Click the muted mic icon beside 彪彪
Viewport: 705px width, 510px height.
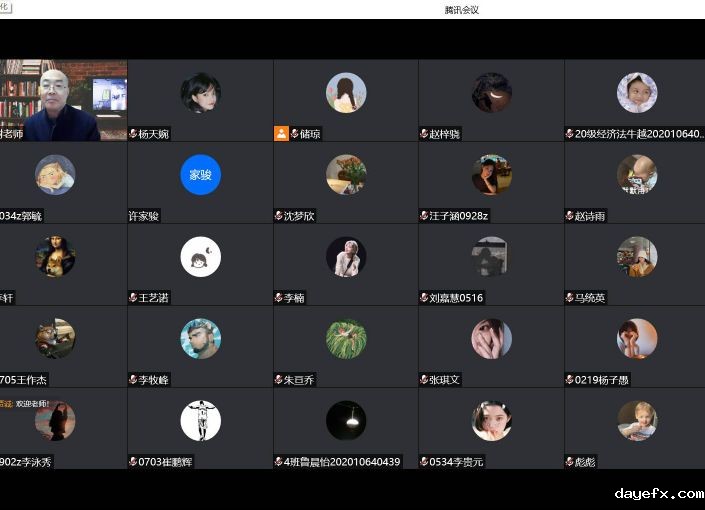point(569,462)
